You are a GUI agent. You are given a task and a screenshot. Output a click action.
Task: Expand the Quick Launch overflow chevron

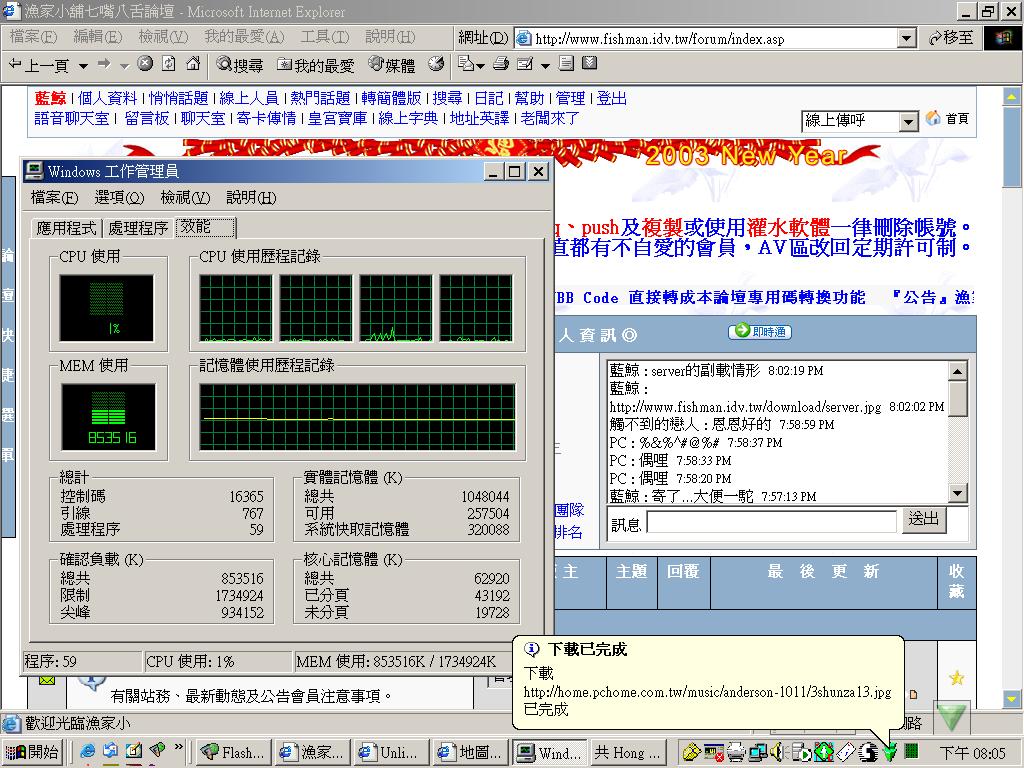coord(178,746)
